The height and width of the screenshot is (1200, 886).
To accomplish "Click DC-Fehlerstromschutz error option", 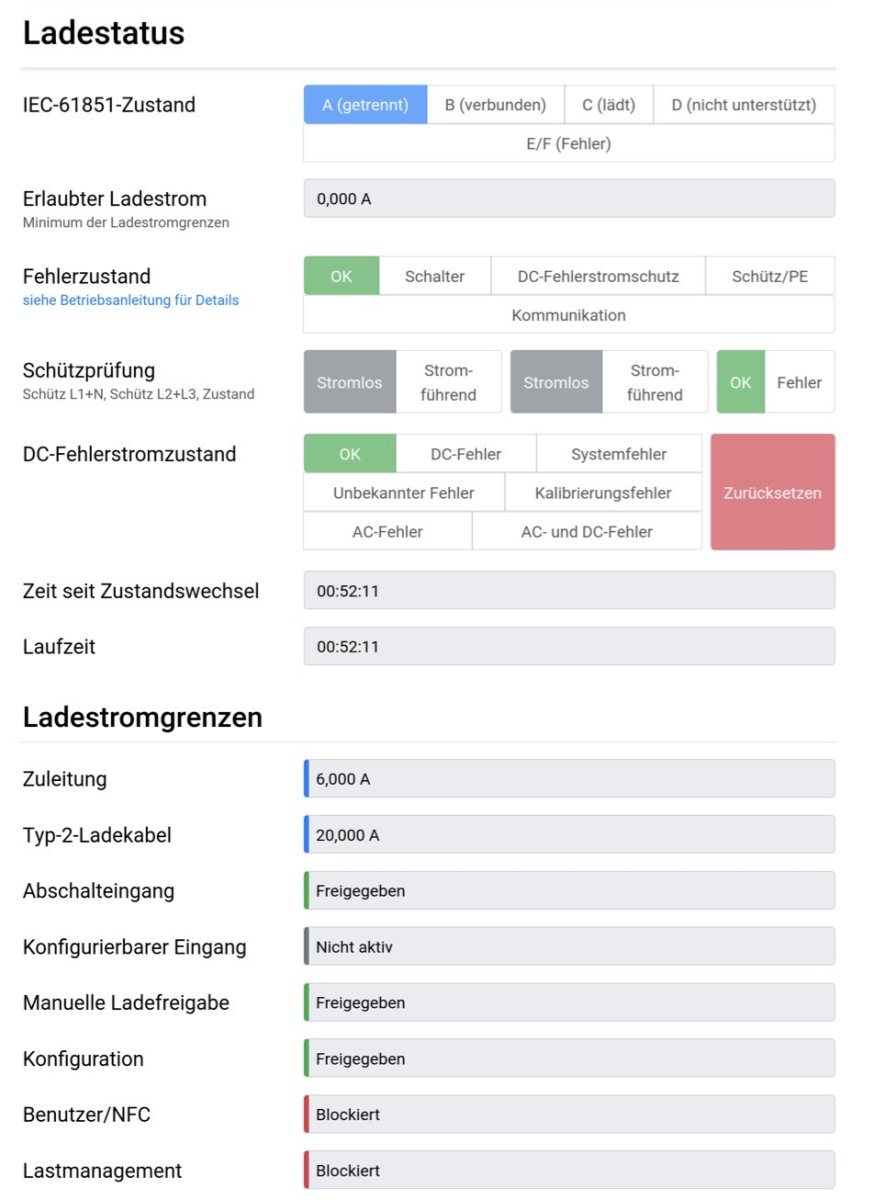I will click(x=597, y=277).
